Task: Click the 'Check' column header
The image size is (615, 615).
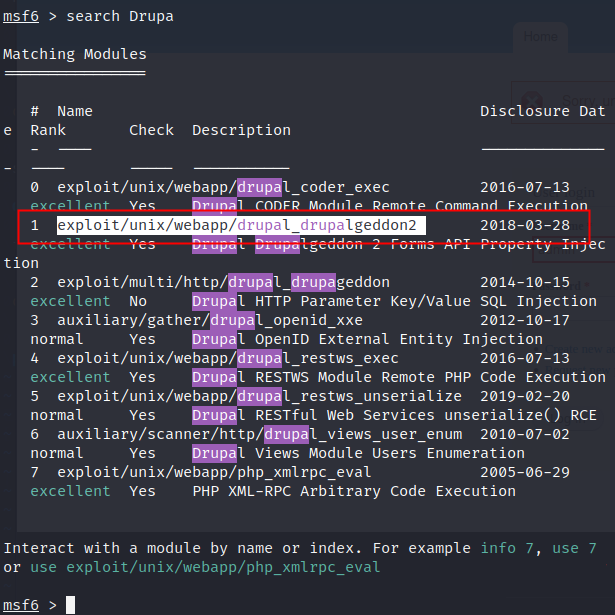Action: tap(151, 130)
